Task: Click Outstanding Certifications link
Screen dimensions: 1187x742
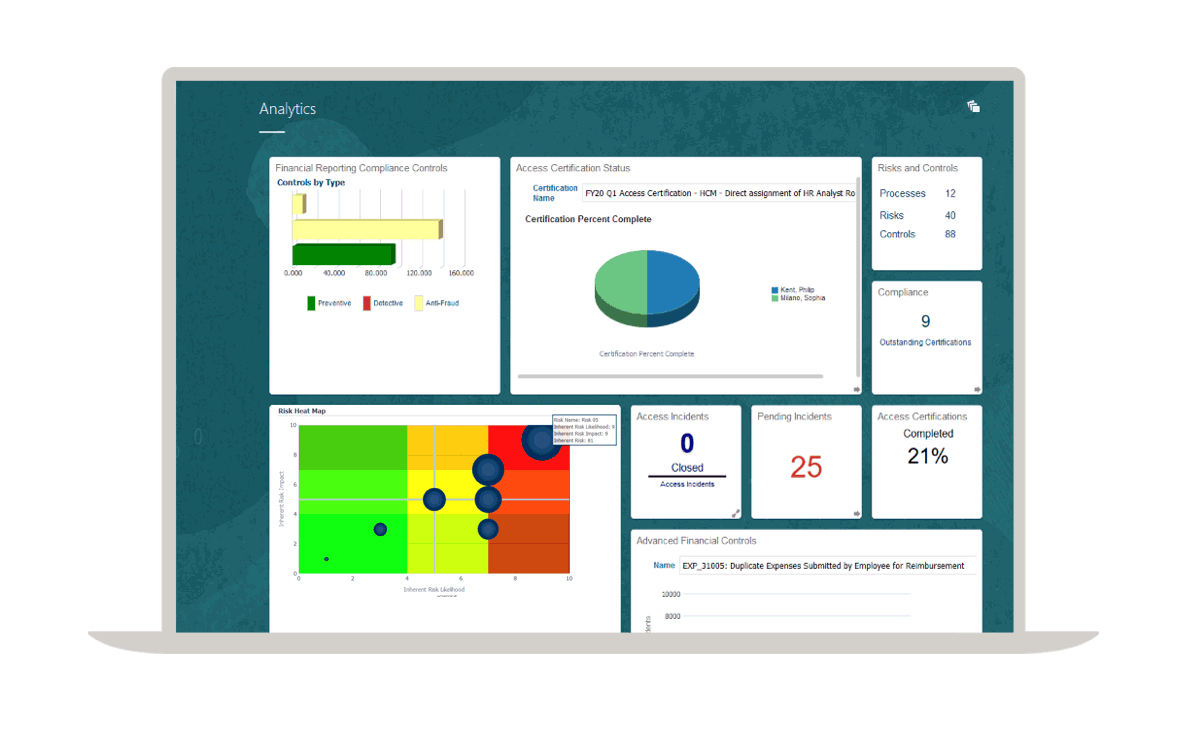Action: point(925,343)
